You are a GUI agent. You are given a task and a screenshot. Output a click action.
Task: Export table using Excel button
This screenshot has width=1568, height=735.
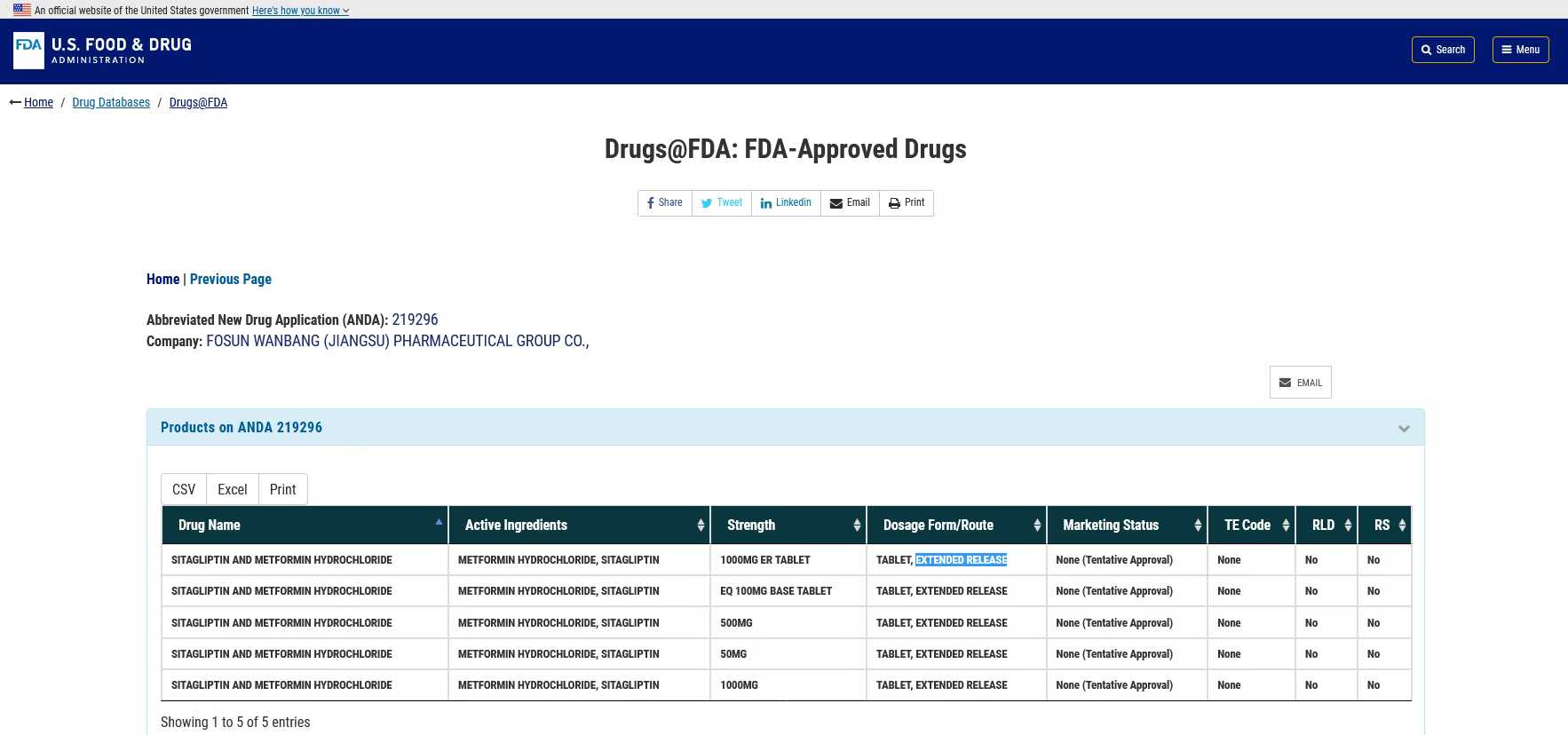[x=233, y=490]
